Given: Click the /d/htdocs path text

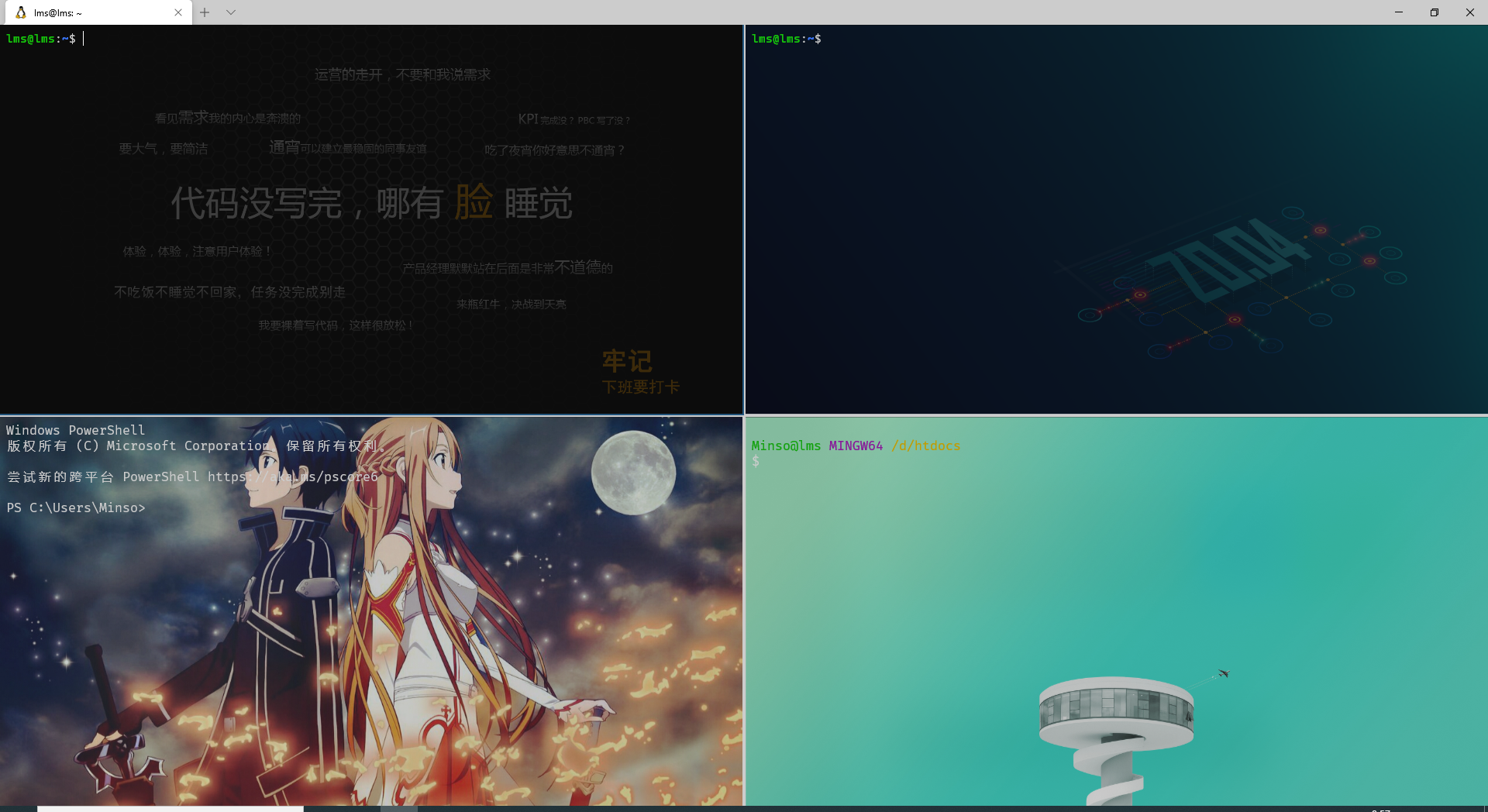Looking at the screenshot, I should click(926, 446).
